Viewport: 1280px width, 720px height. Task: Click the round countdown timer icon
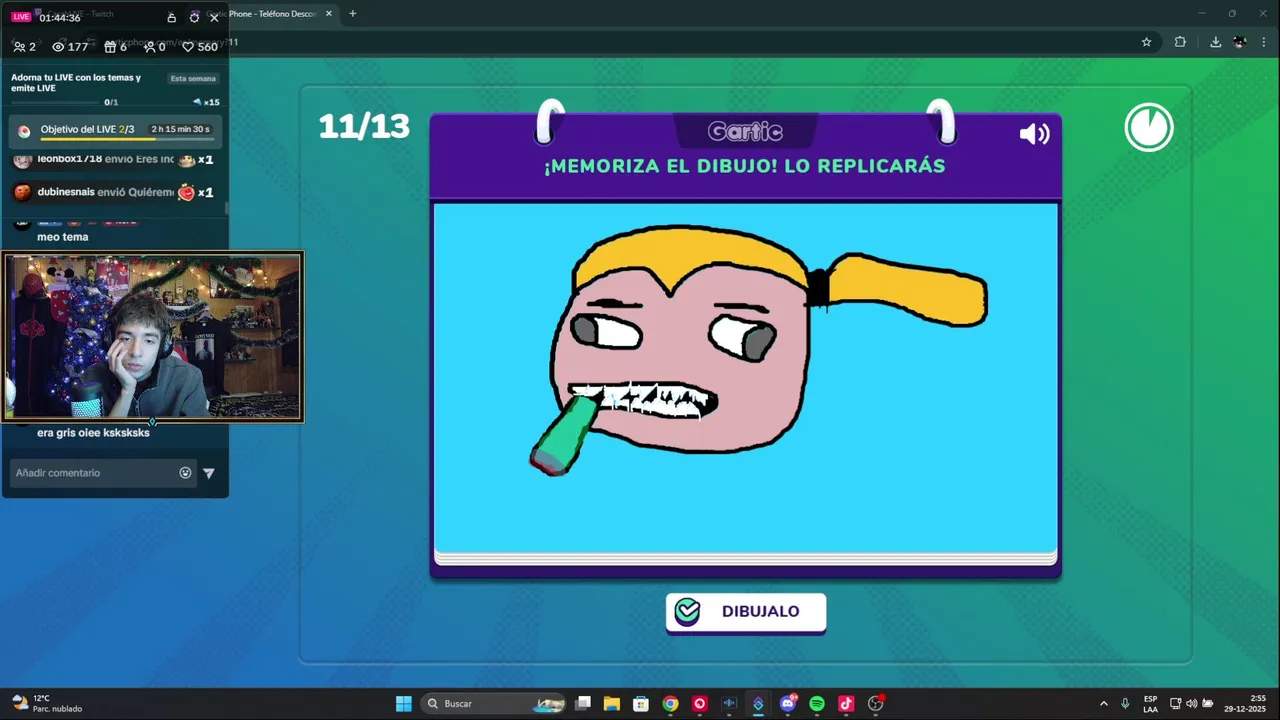1149,127
